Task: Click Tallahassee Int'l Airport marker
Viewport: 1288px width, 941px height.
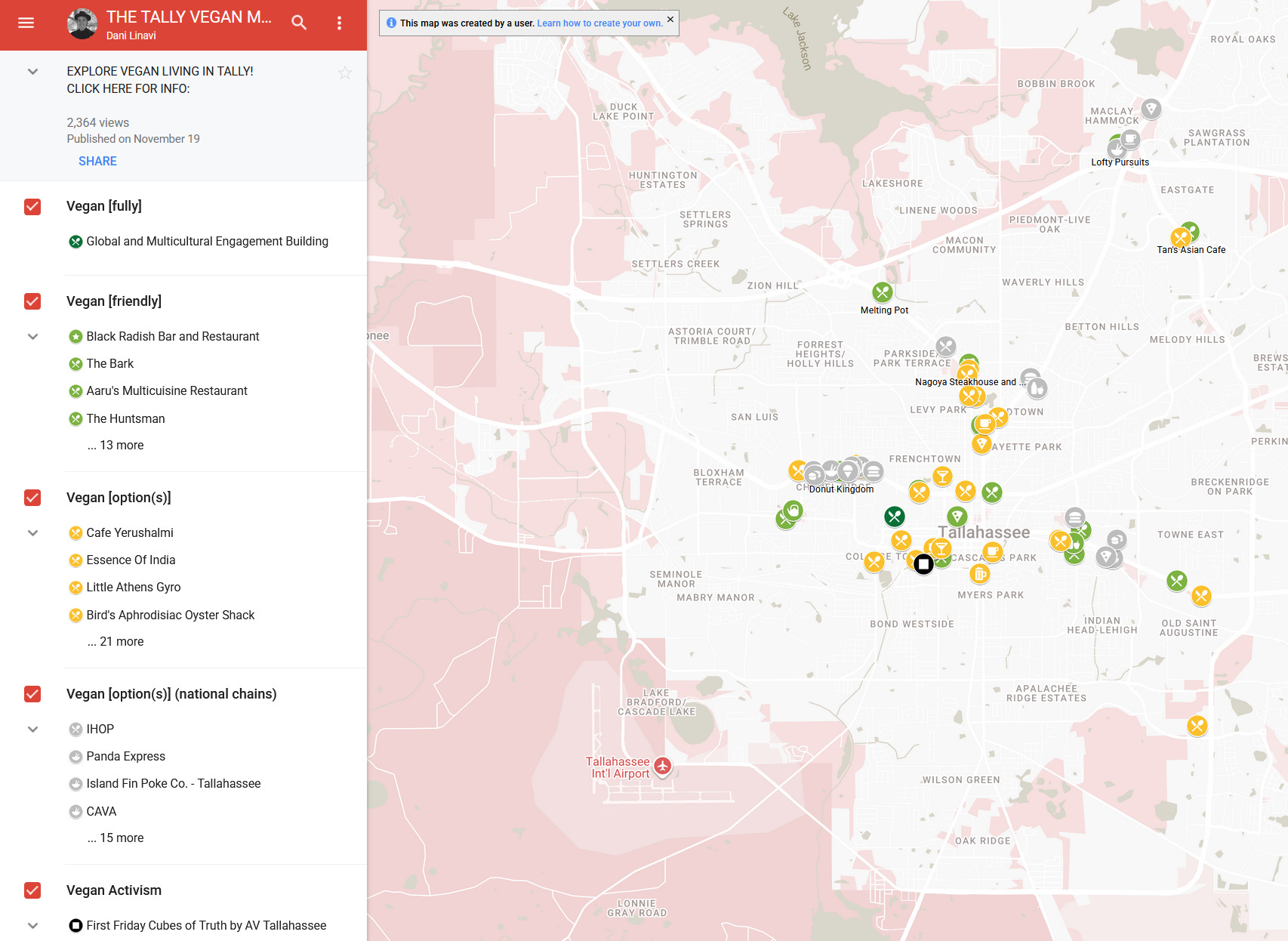Action: click(663, 767)
